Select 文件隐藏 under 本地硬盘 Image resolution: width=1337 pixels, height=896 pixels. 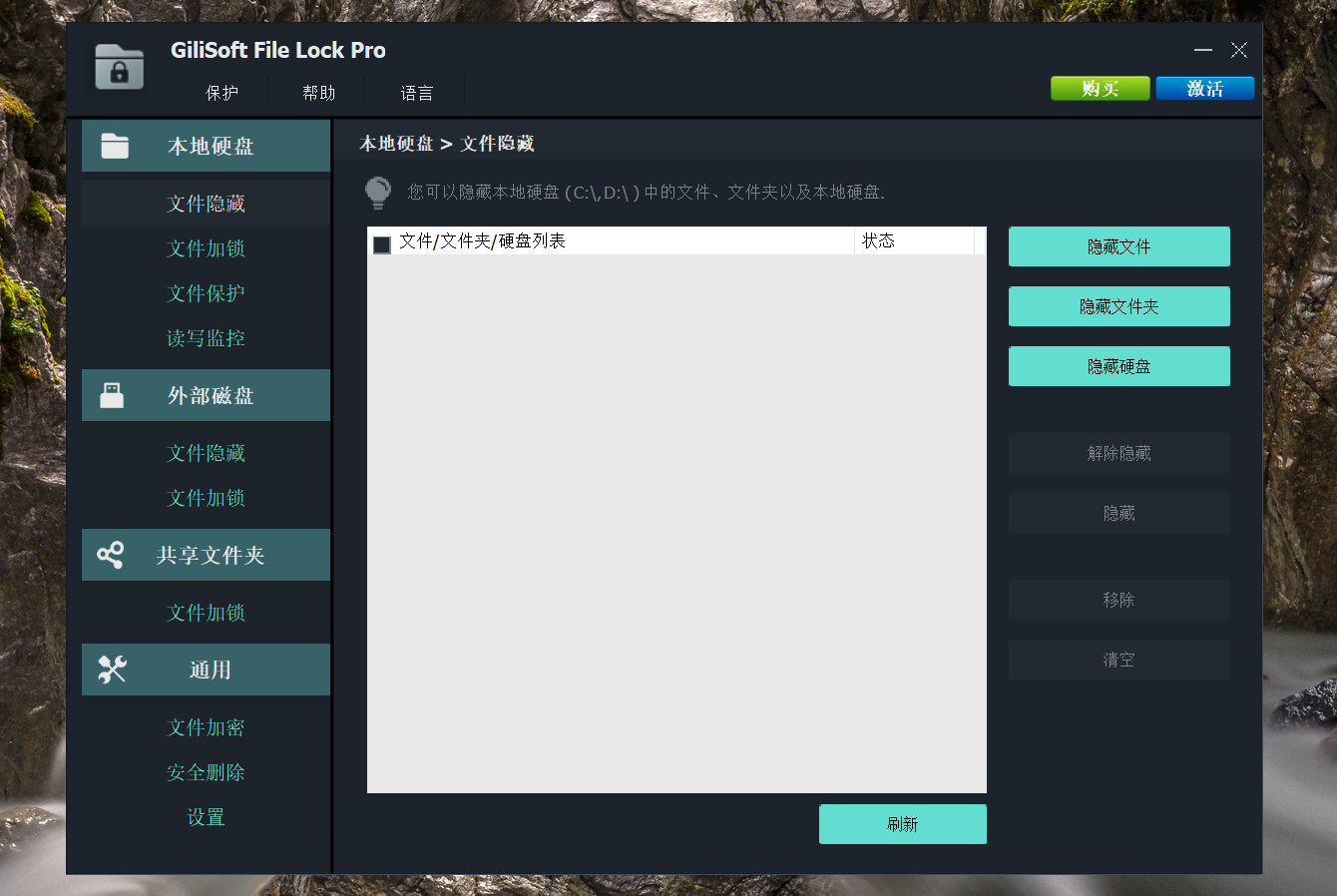[x=206, y=204]
